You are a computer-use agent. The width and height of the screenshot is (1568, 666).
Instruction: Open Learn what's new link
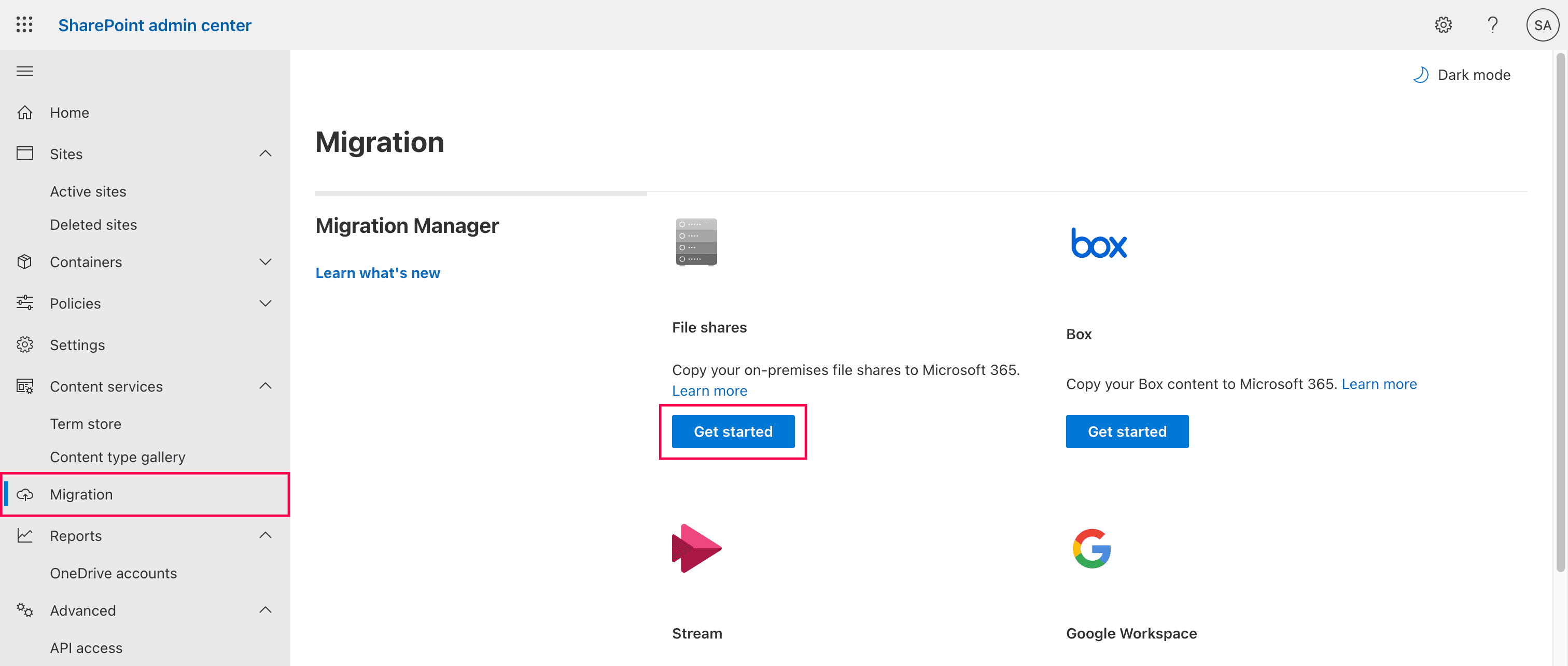point(377,273)
